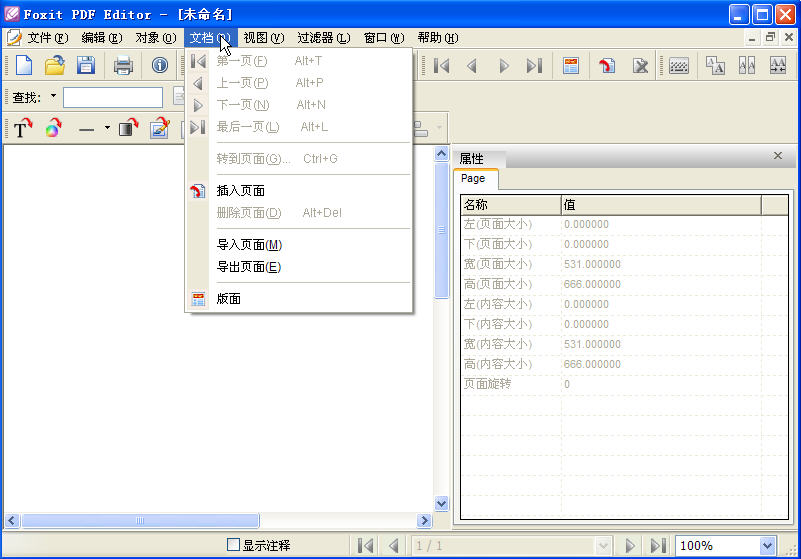Click the delete page toolbar icon
This screenshot has height=559, width=801.
tap(640, 66)
